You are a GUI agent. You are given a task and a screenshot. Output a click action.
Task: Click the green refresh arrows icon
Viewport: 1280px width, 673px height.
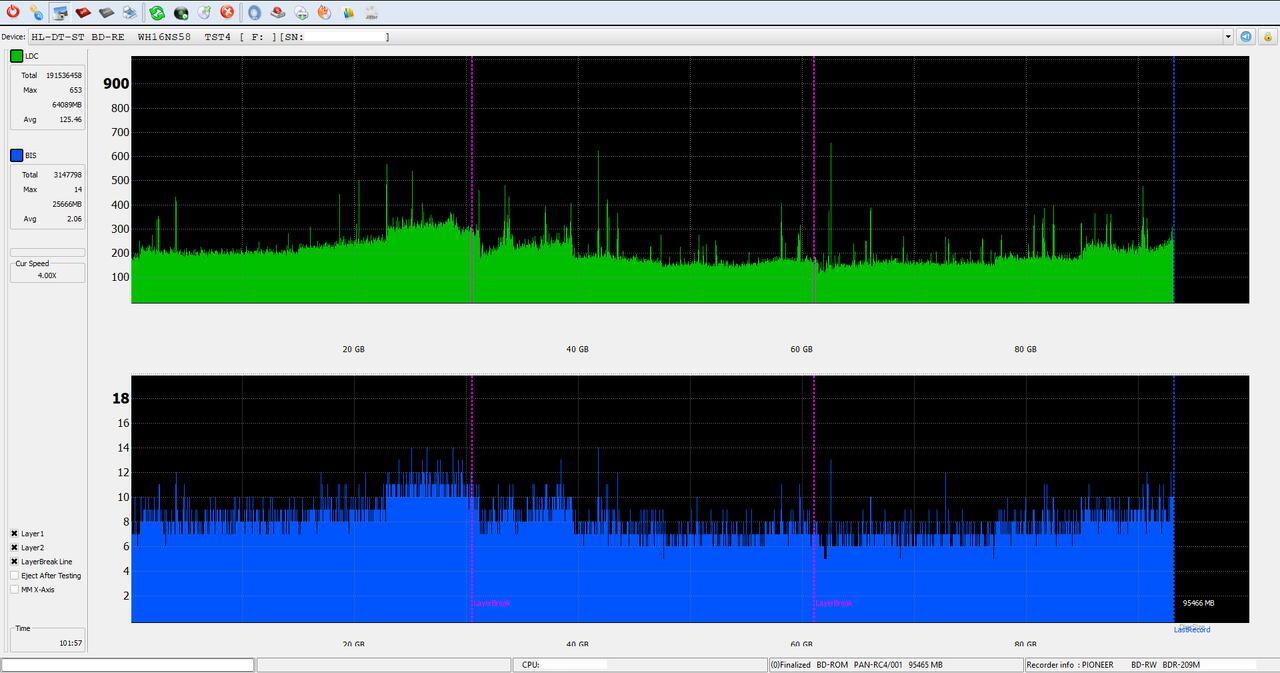pos(157,12)
